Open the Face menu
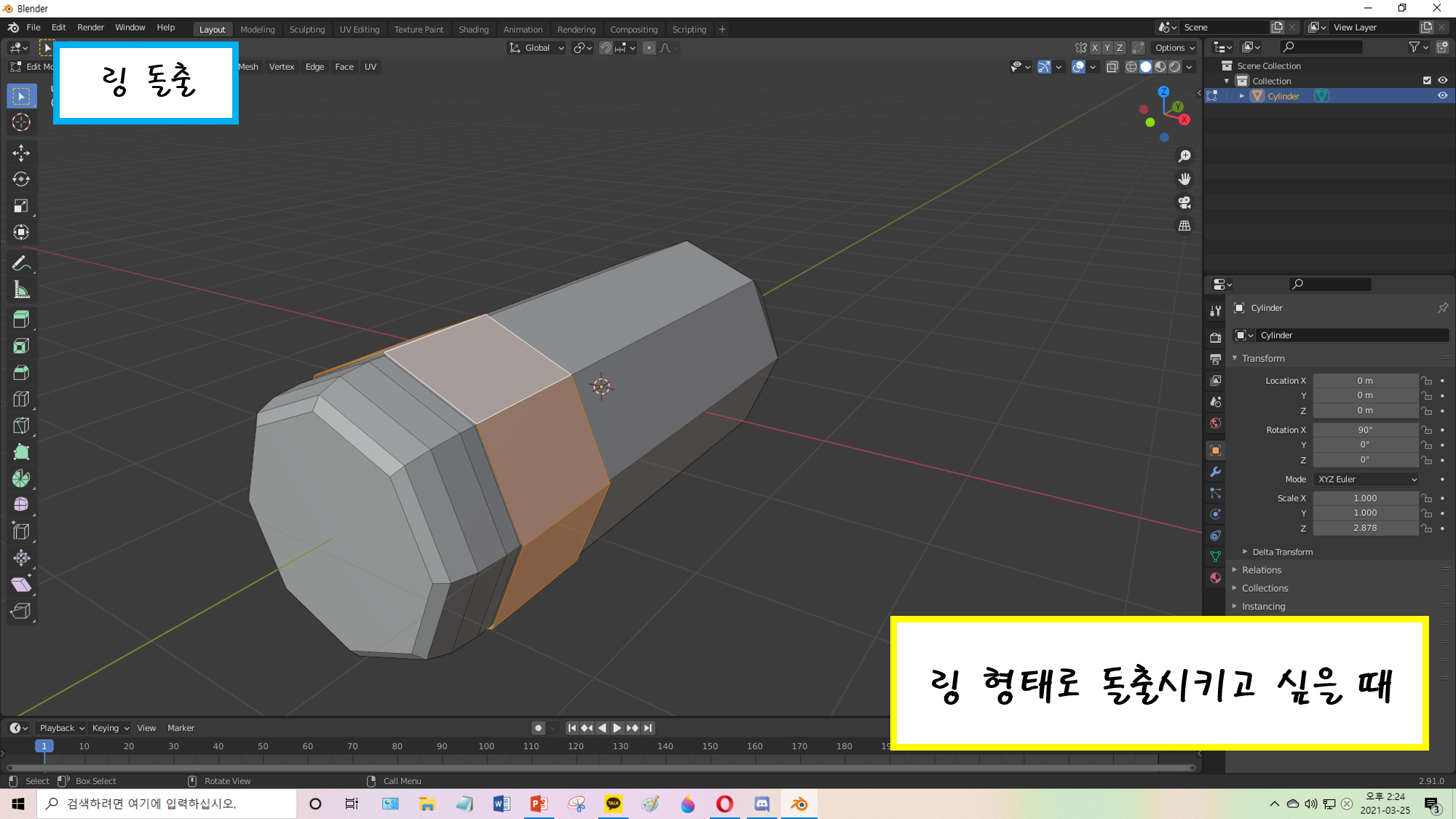Image resolution: width=1456 pixels, height=819 pixels. coord(344,67)
